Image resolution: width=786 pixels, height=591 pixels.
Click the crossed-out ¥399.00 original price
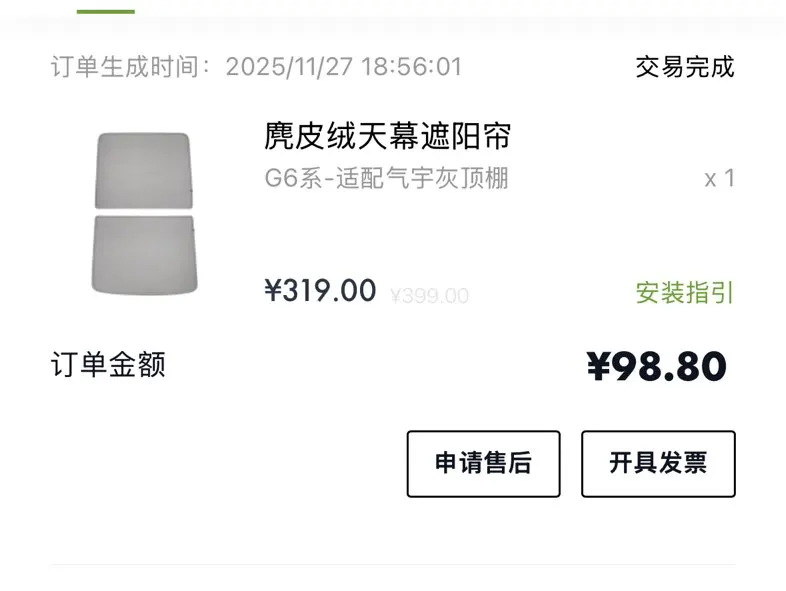[429, 296]
